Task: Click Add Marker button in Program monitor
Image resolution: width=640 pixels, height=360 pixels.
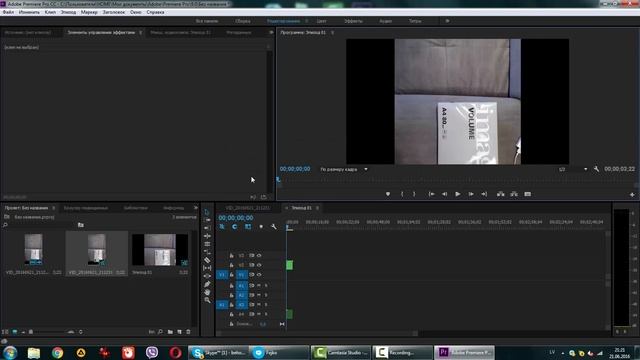Action: pos(388,194)
